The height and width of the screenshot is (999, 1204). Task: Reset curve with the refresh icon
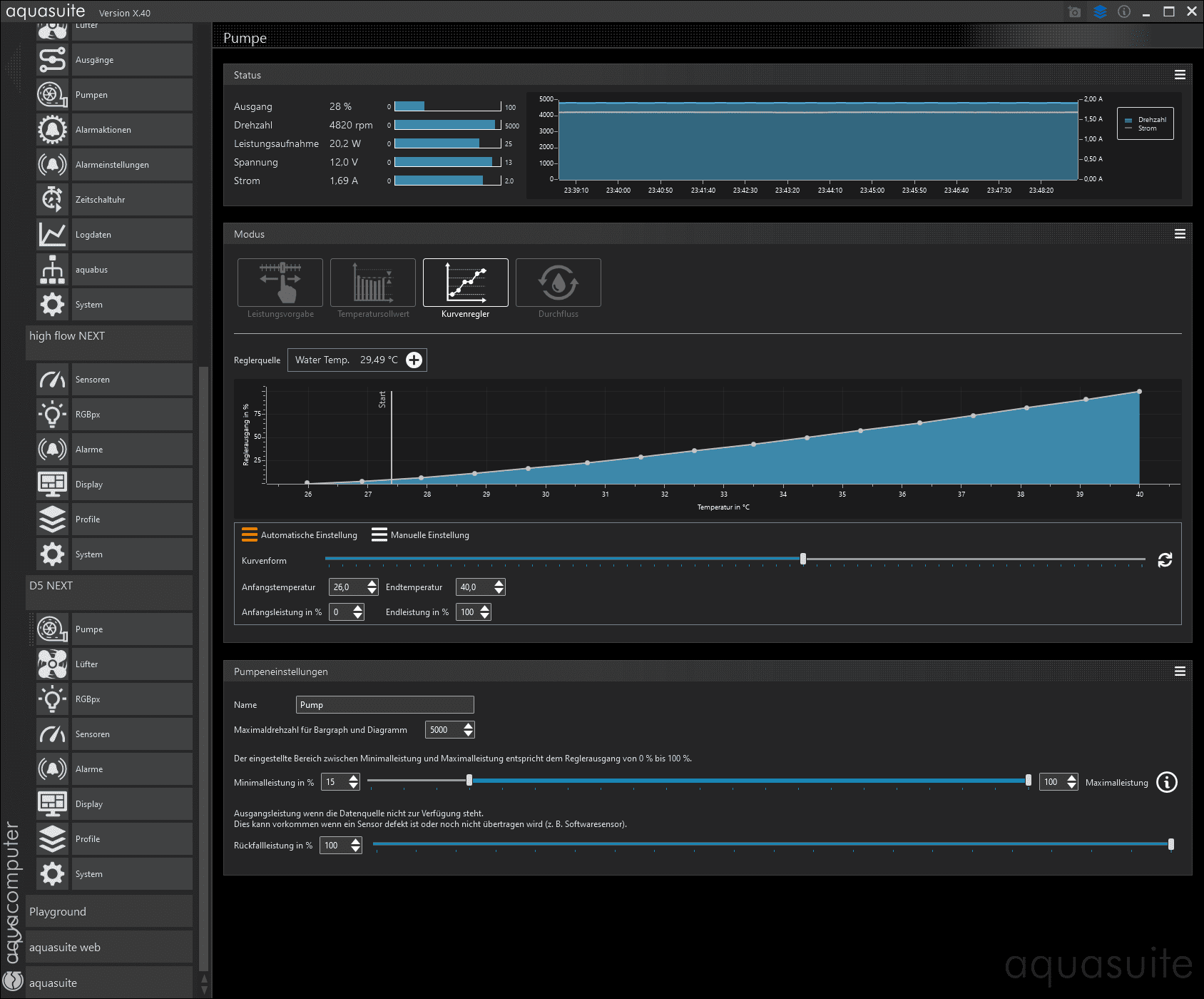1165,560
